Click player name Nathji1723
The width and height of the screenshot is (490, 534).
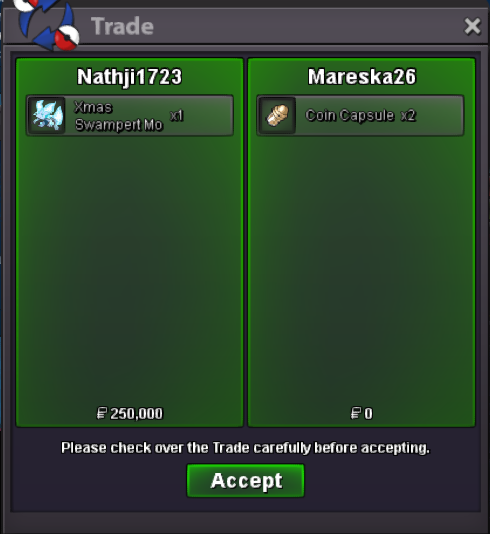129,77
